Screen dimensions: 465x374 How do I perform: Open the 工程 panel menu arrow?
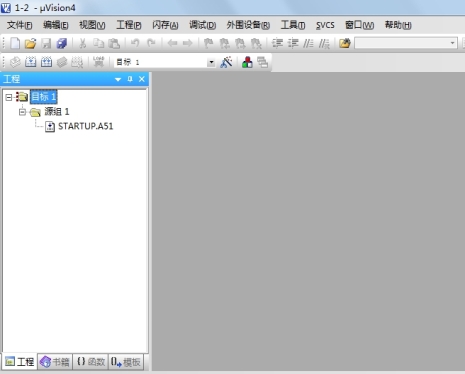tap(118, 79)
